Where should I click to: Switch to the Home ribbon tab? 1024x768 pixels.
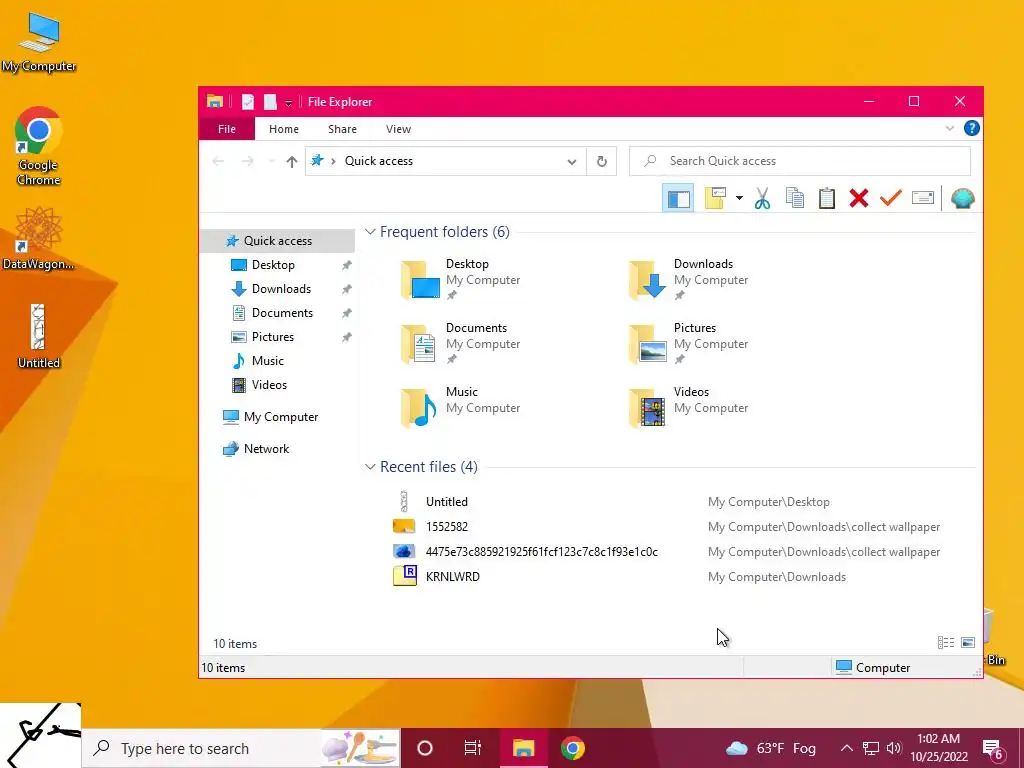(283, 129)
